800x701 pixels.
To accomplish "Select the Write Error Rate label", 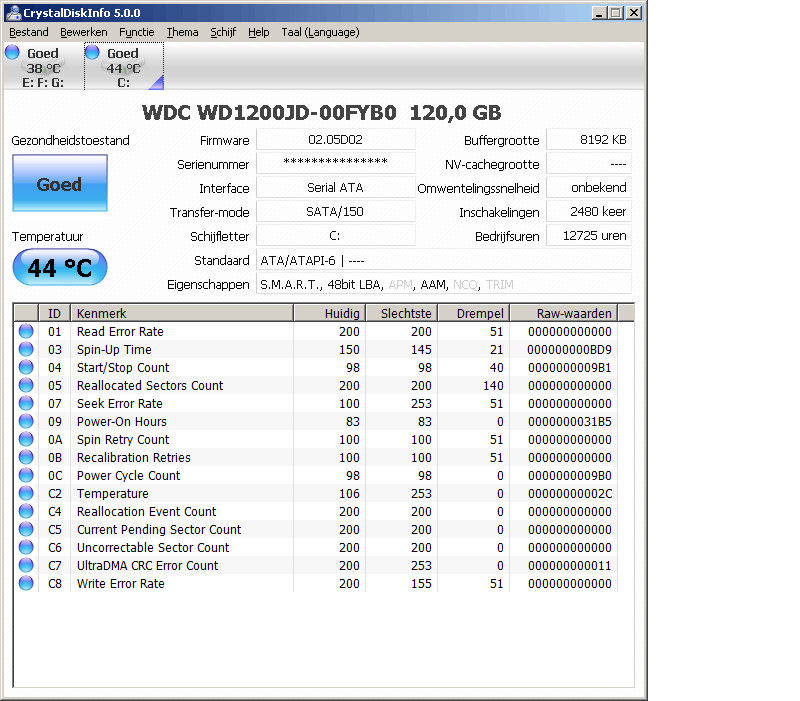I will [x=120, y=584].
